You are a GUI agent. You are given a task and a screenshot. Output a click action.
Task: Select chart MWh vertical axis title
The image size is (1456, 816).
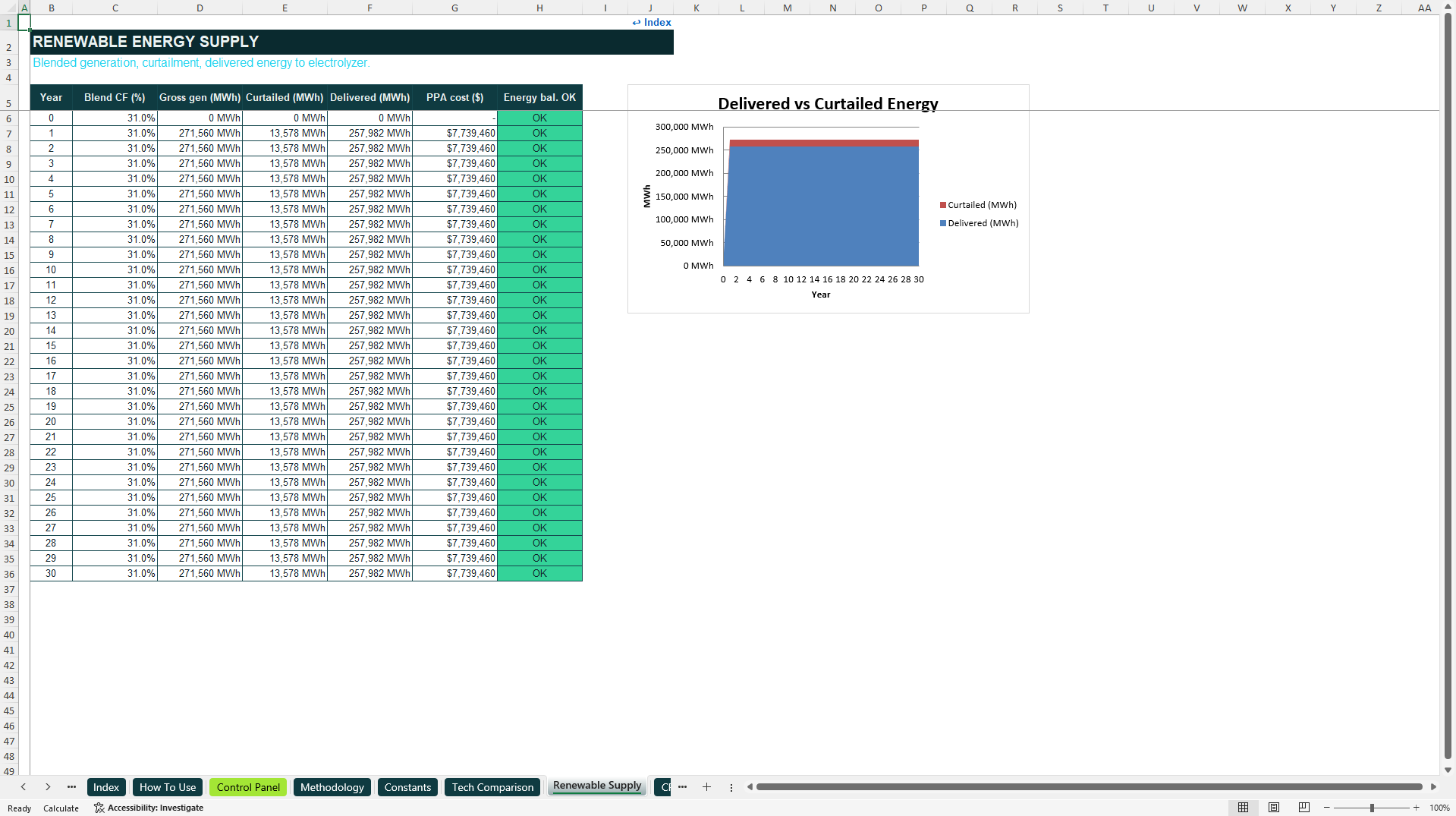pyautogui.click(x=647, y=197)
